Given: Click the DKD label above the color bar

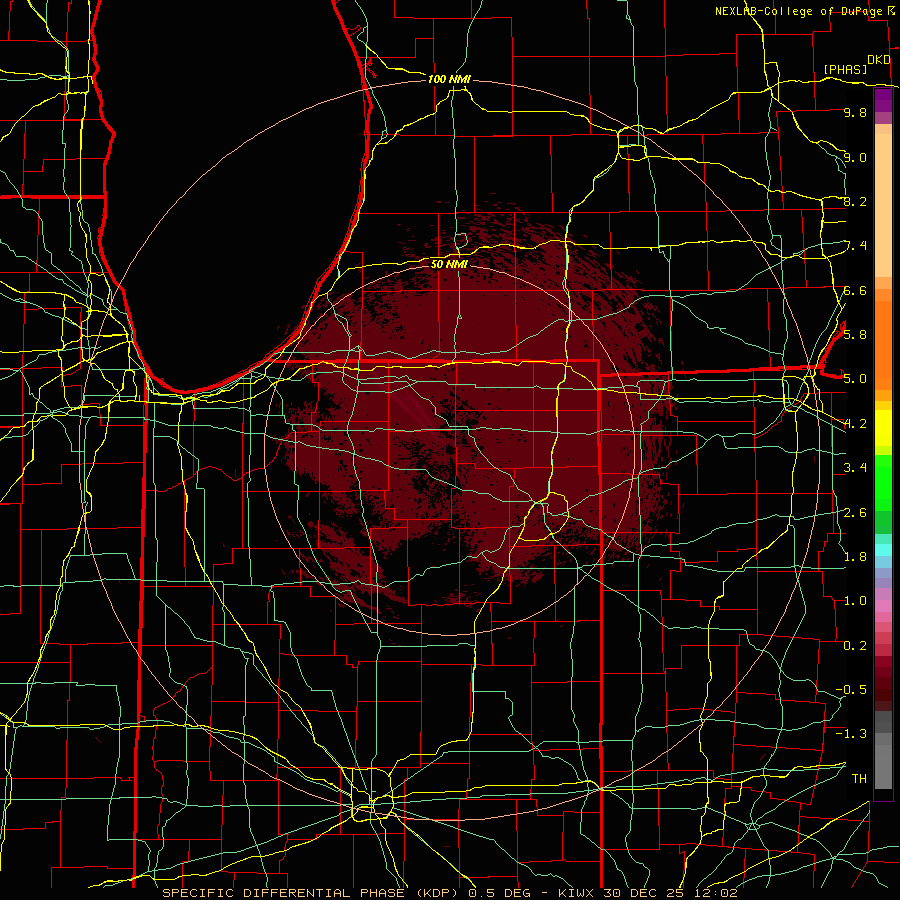Looking at the screenshot, I should coord(879,60).
